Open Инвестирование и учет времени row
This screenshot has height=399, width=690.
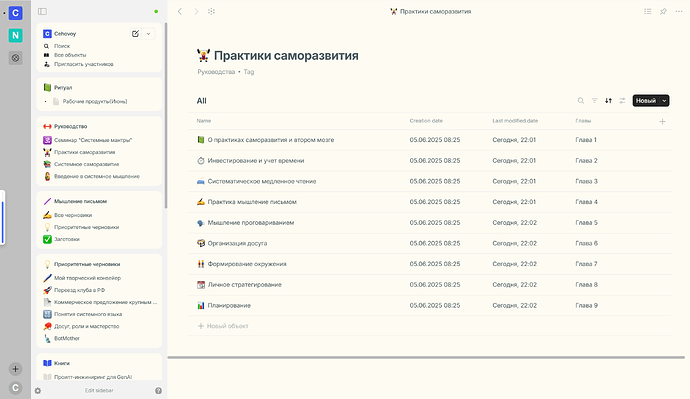(256, 161)
